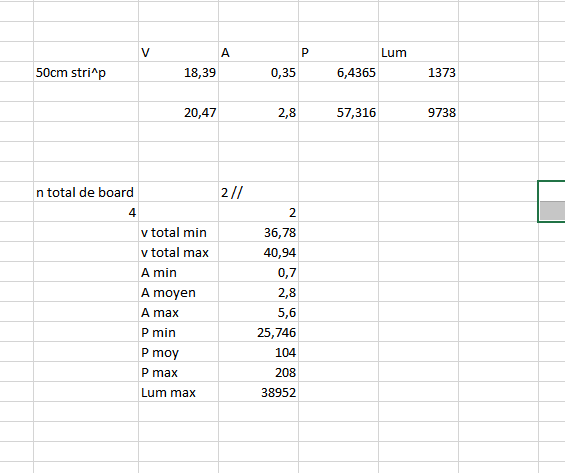The width and height of the screenshot is (565, 473).
Task: Select the cell with value 38952
Action: pos(258,392)
